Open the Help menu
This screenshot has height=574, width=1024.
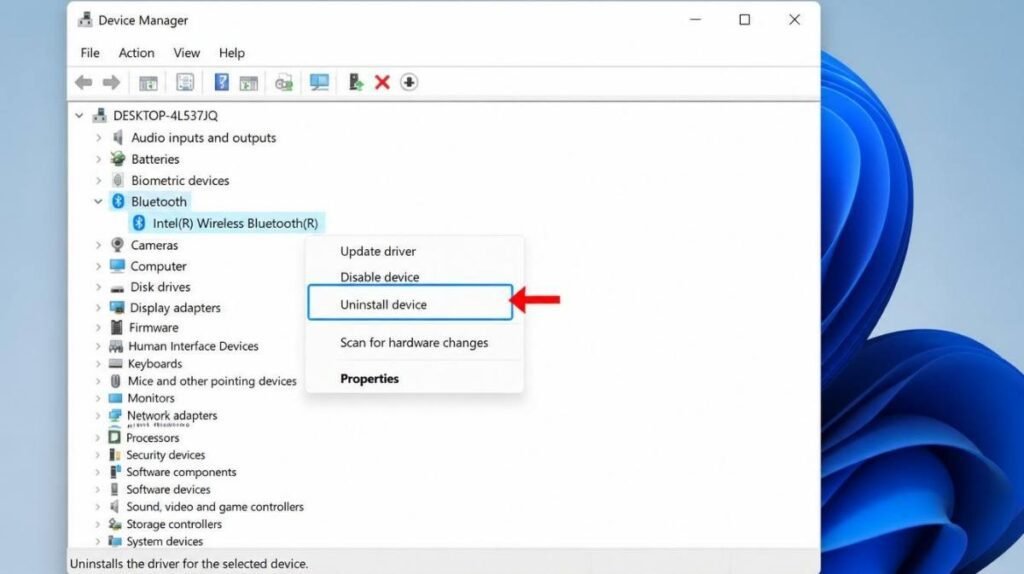pos(231,53)
